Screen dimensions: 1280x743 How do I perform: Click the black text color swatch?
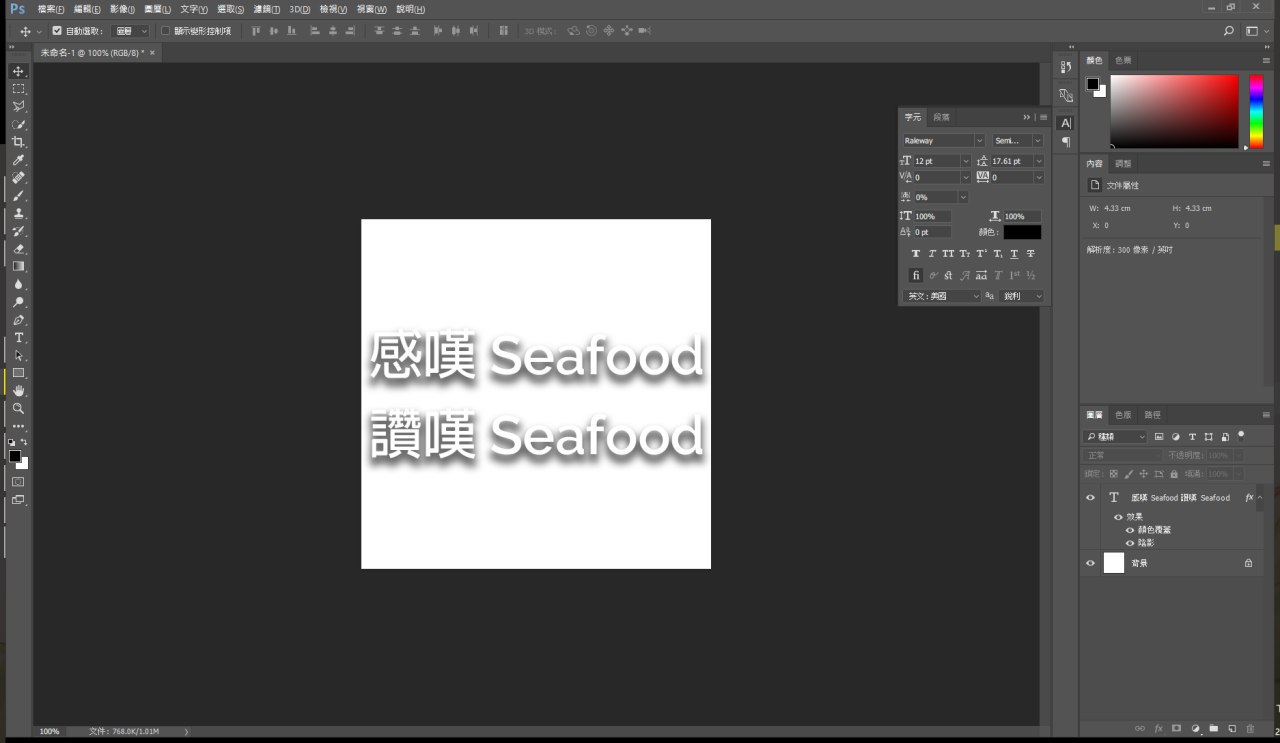1022,232
